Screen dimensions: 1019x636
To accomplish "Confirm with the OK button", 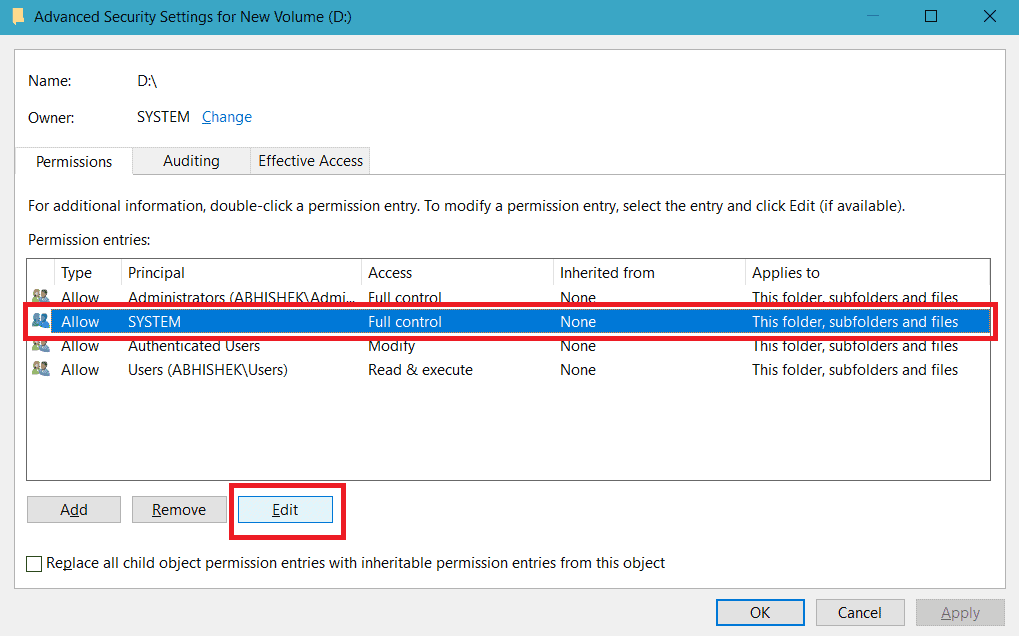I will tap(760, 613).
